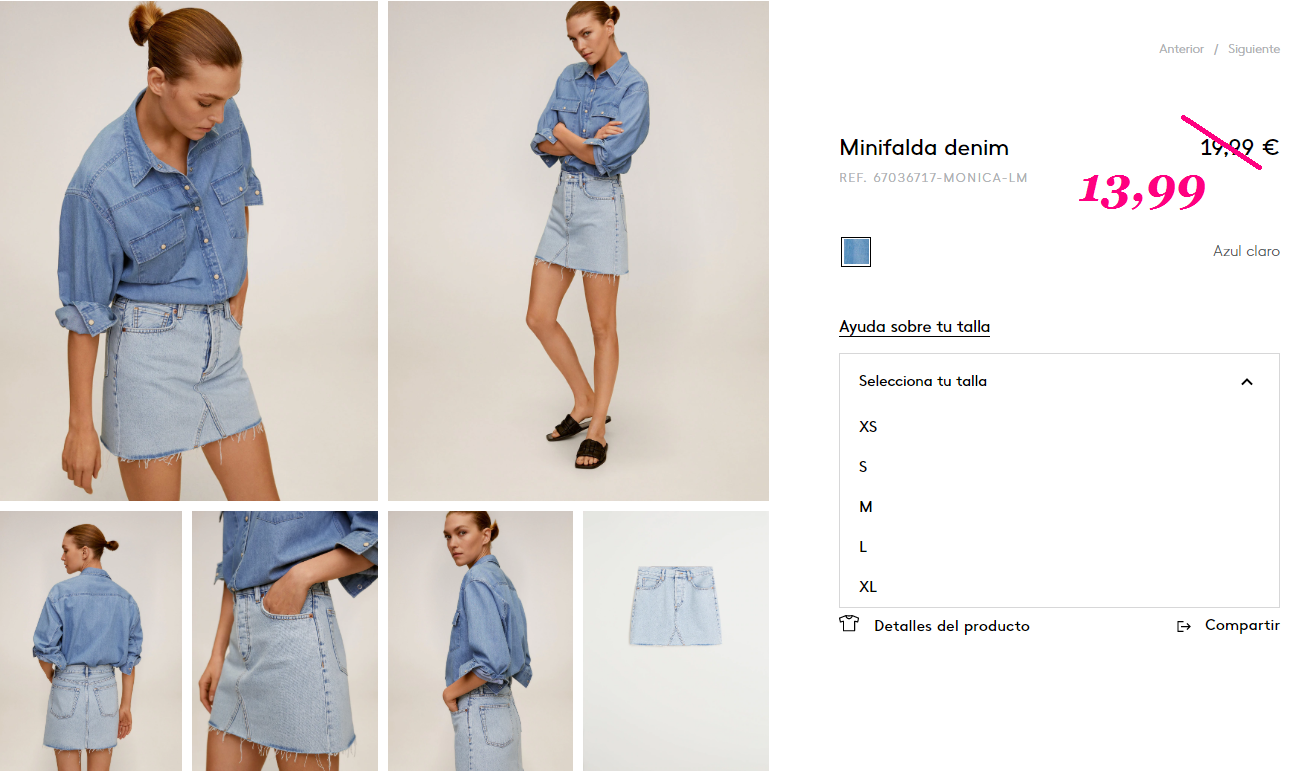Viewport: 1291px width, 777px height.
Task: Open Detalles del producto
Action: 952,626
